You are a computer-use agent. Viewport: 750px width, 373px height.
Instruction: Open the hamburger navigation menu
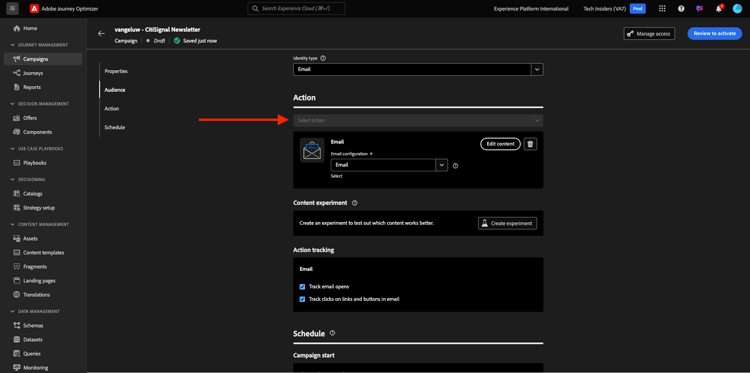pyautogui.click(x=12, y=8)
